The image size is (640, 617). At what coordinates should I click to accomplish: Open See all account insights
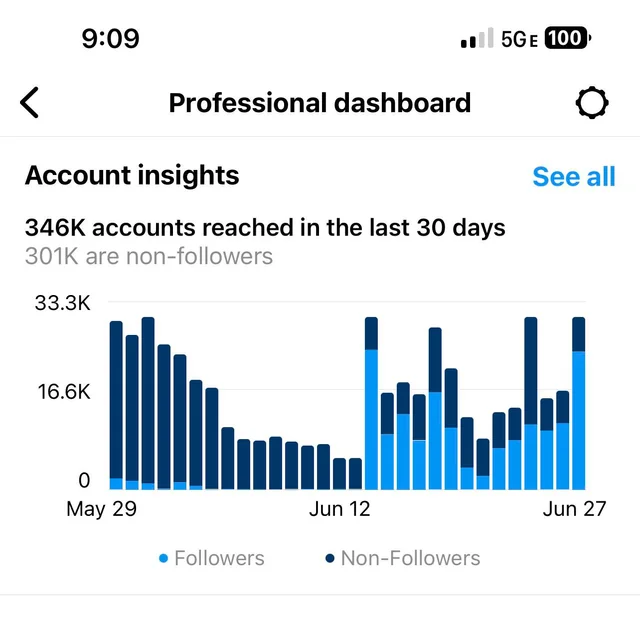pyautogui.click(x=573, y=177)
